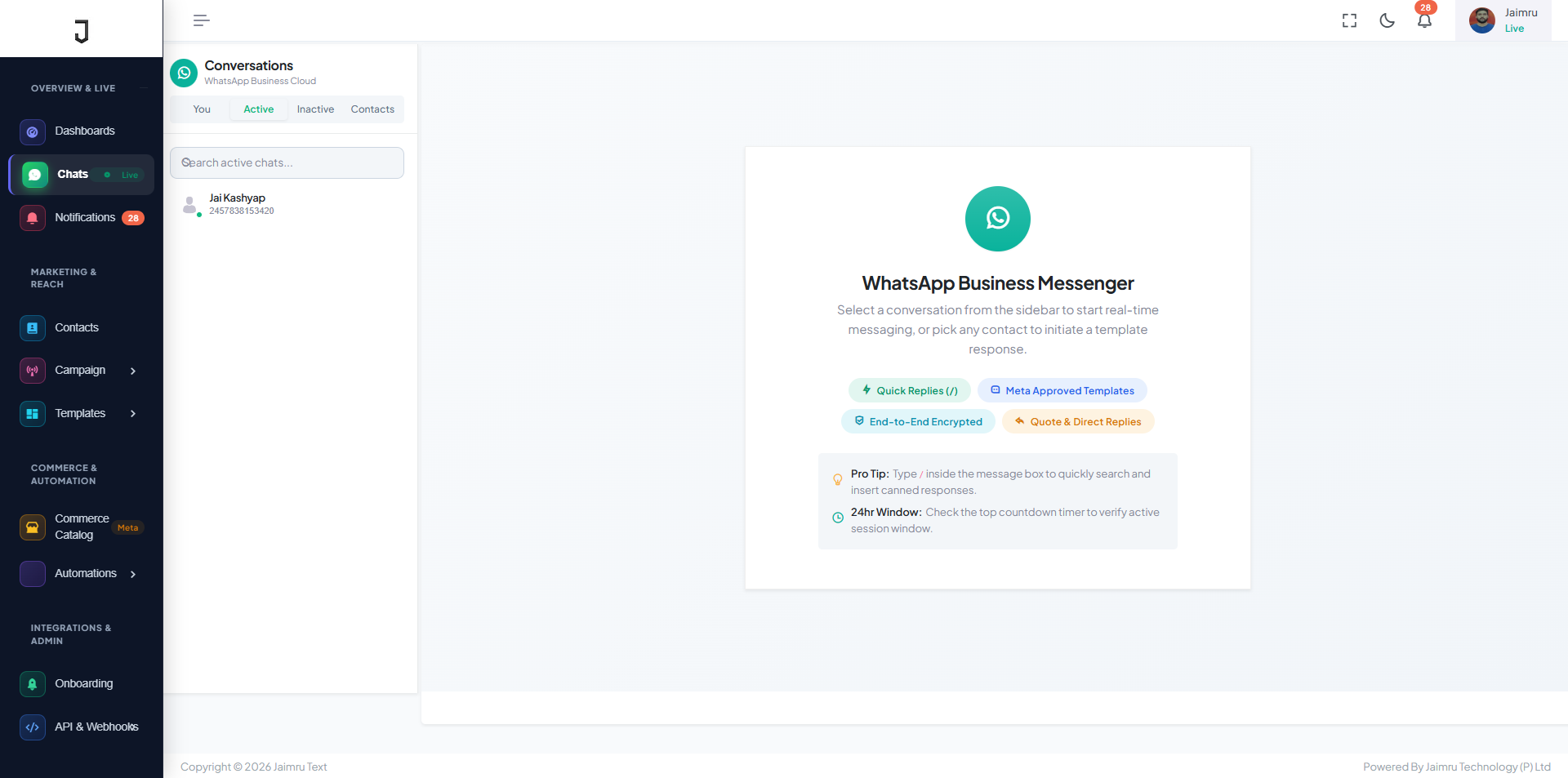Open the Chats sidebar item

click(81, 175)
